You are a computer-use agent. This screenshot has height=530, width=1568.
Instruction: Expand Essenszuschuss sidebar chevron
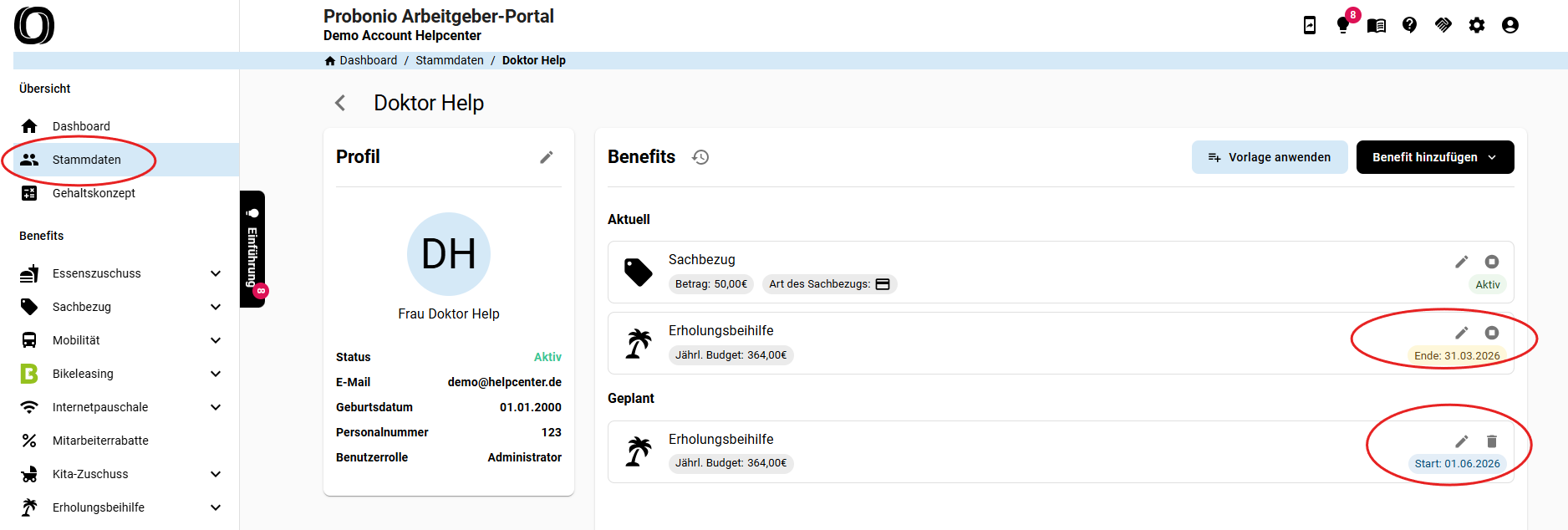[216, 273]
